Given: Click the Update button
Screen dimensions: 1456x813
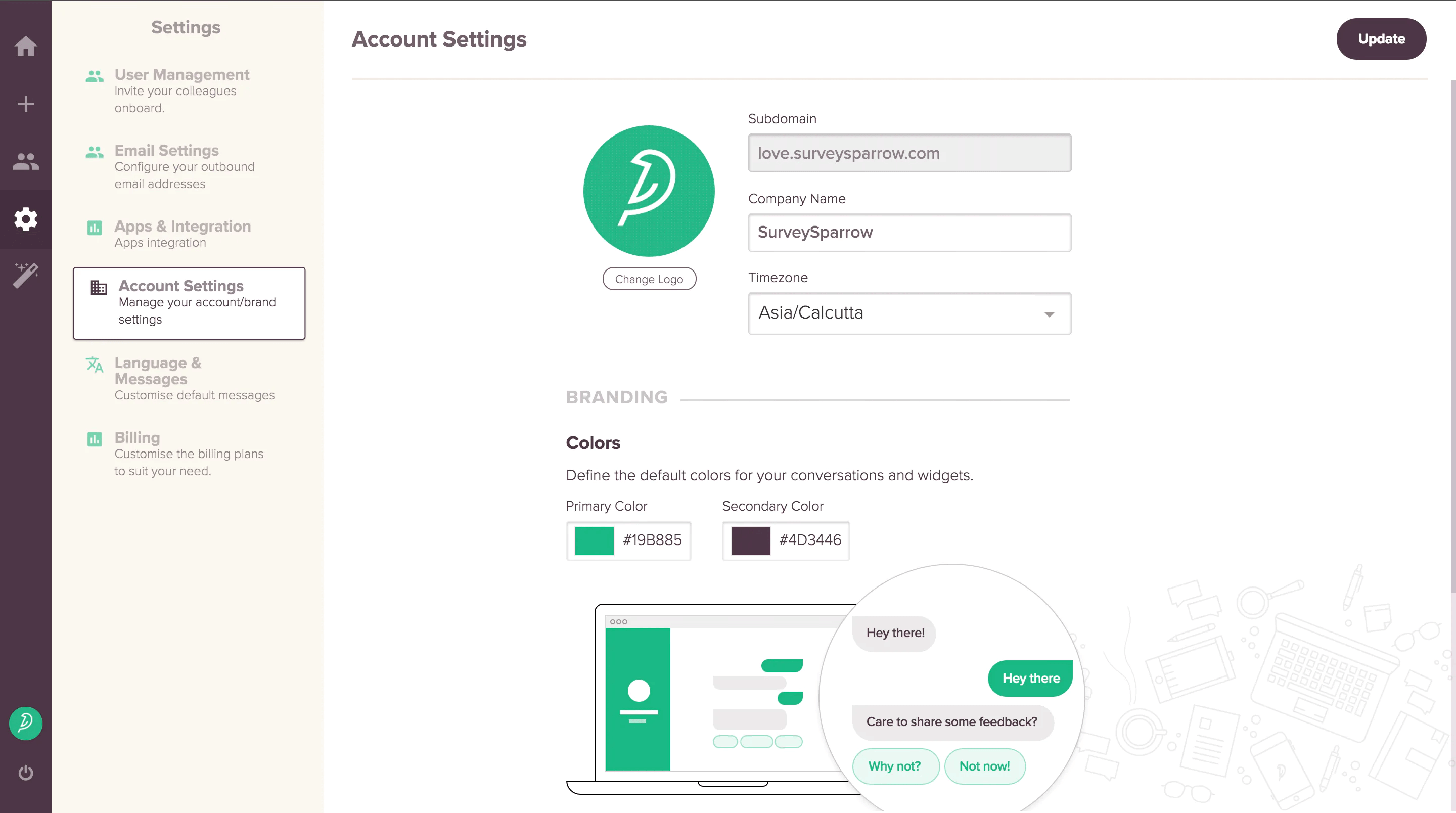Looking at the screenshot, I should (x=1380, y=39).
